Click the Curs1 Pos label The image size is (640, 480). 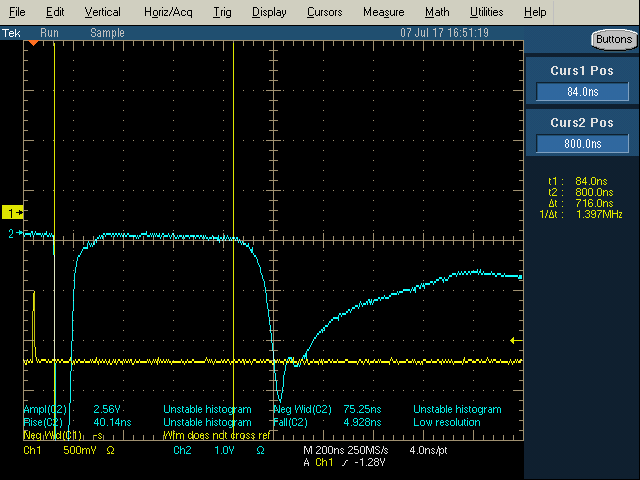coord(582,71)
